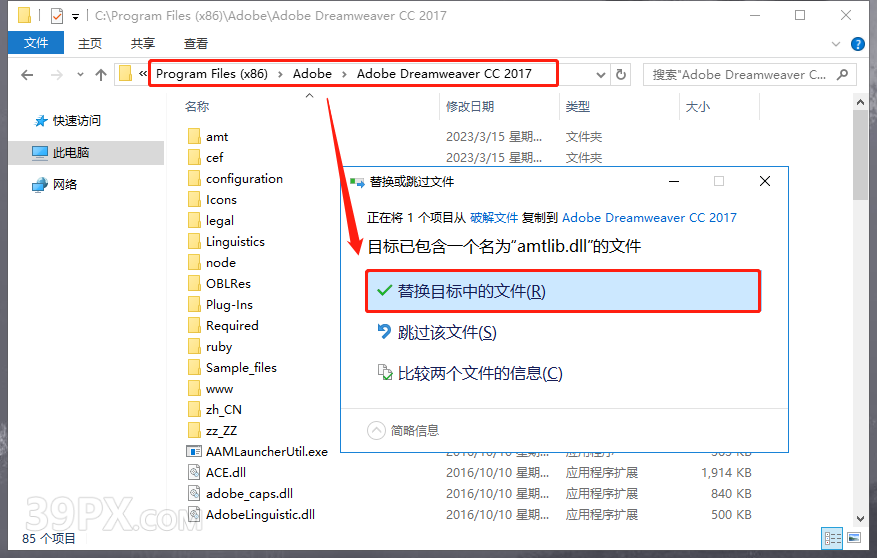Select the OBLRes folder name
Image resolution: width=877 pixels, height=558 pixels.
pos(228,283)
